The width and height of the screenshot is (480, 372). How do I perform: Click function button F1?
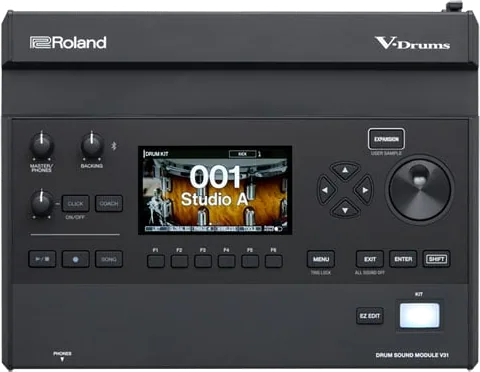[156, 261]
